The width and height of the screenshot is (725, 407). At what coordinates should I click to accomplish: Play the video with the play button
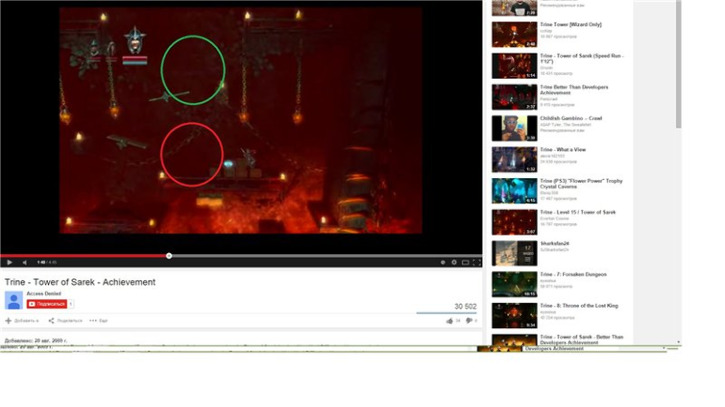[9, 262]
